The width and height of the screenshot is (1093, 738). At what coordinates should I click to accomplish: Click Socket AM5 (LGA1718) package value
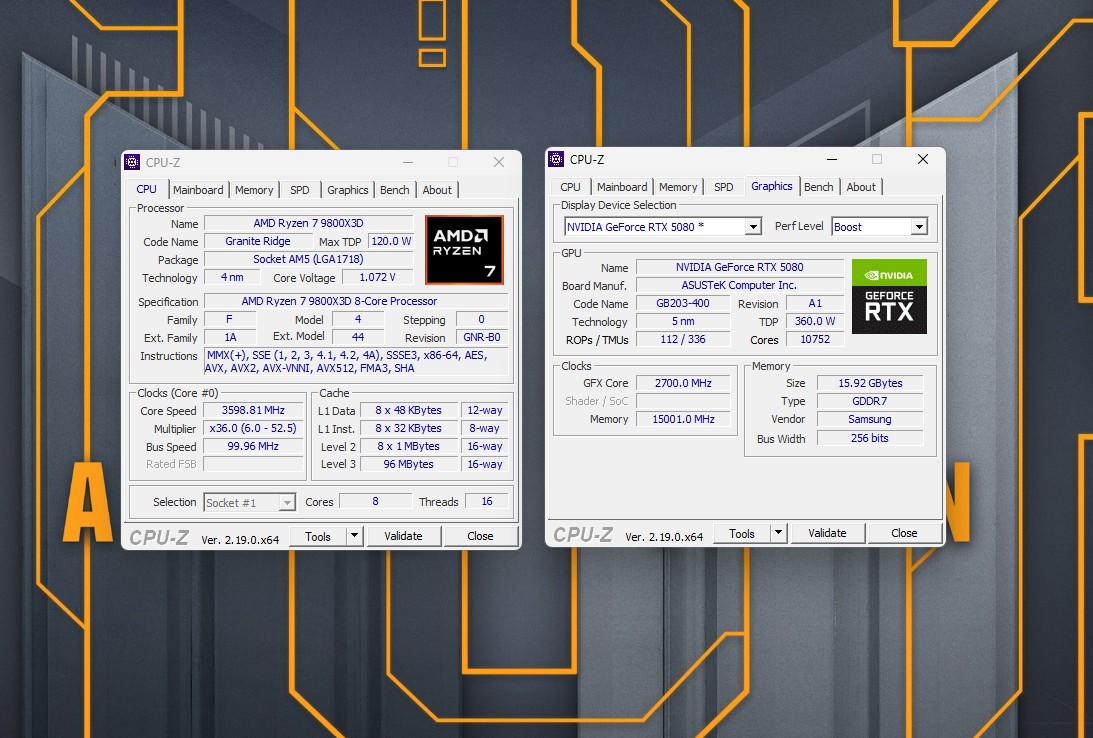click(308, 259)
